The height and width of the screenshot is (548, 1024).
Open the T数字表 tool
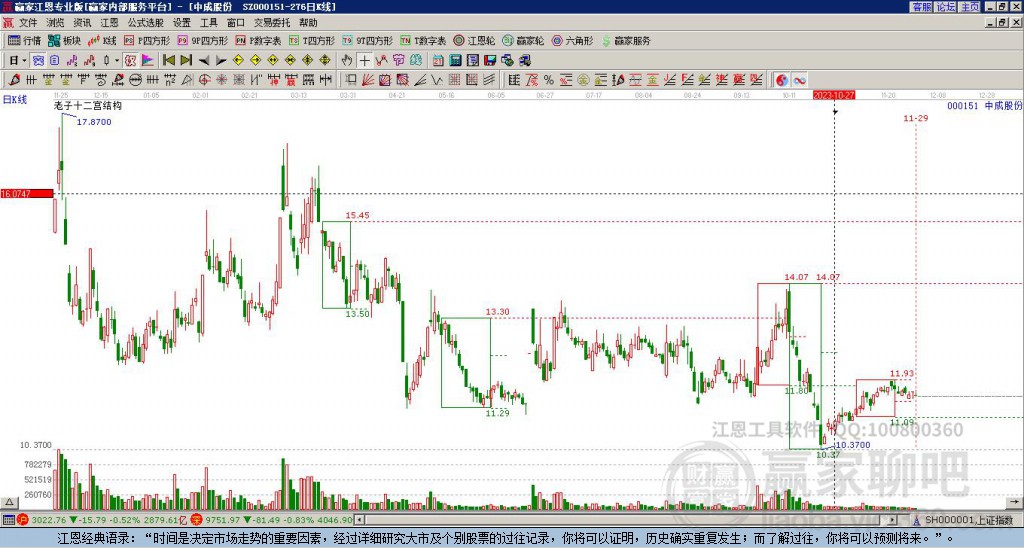[x=423, y=40]
